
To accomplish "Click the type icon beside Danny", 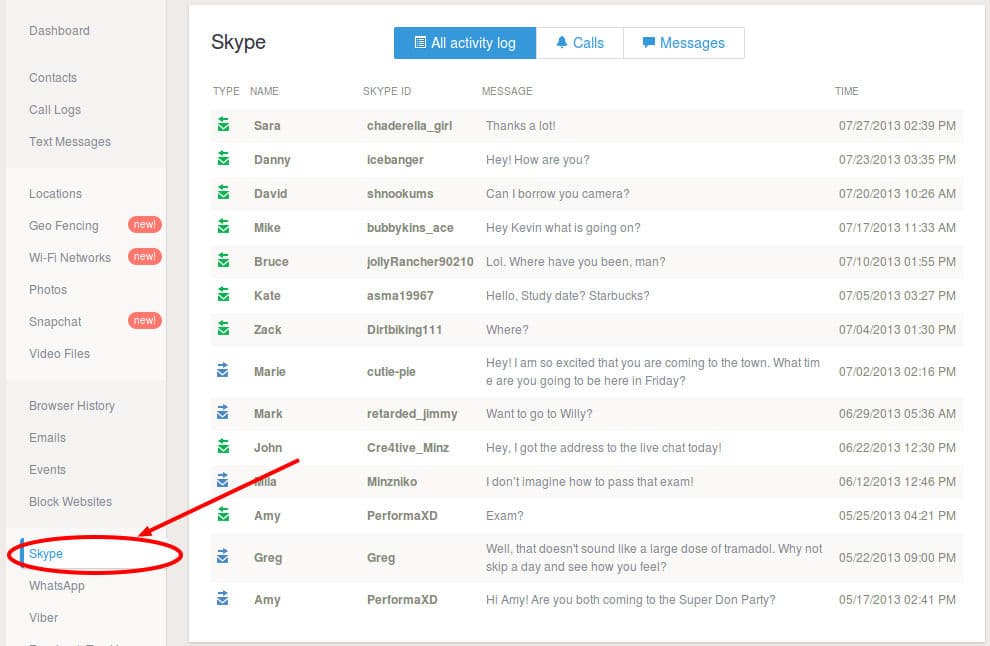I will 224,159.
